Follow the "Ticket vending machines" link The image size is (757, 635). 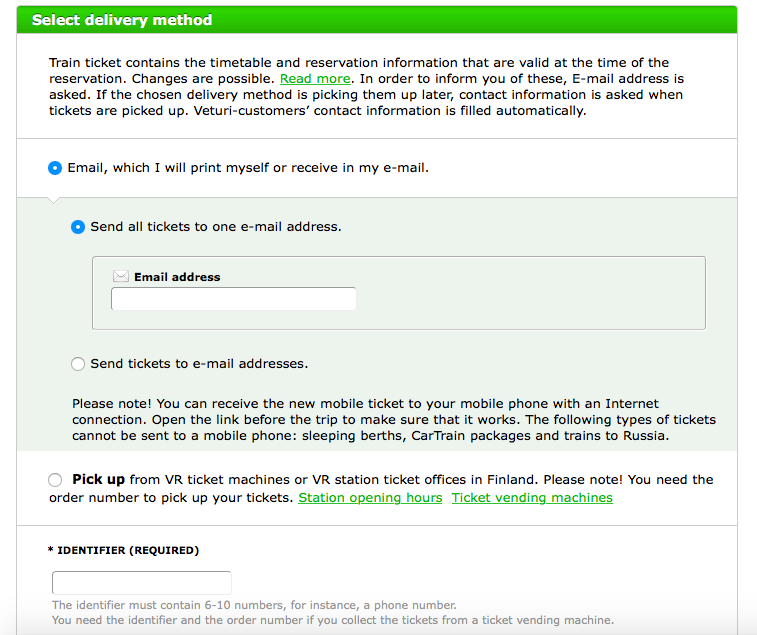point(532,497)
